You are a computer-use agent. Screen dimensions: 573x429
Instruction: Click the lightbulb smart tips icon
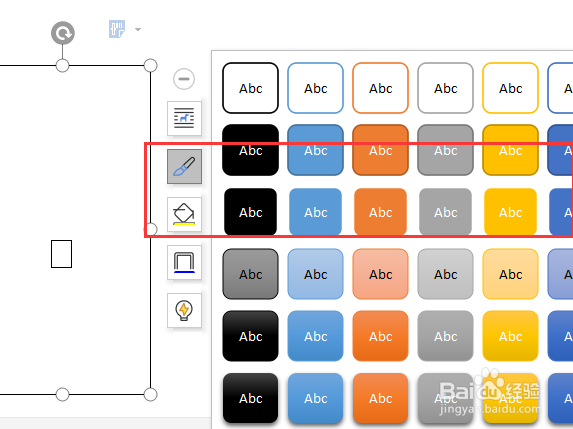pyautogui.click(x=184, y=310)
